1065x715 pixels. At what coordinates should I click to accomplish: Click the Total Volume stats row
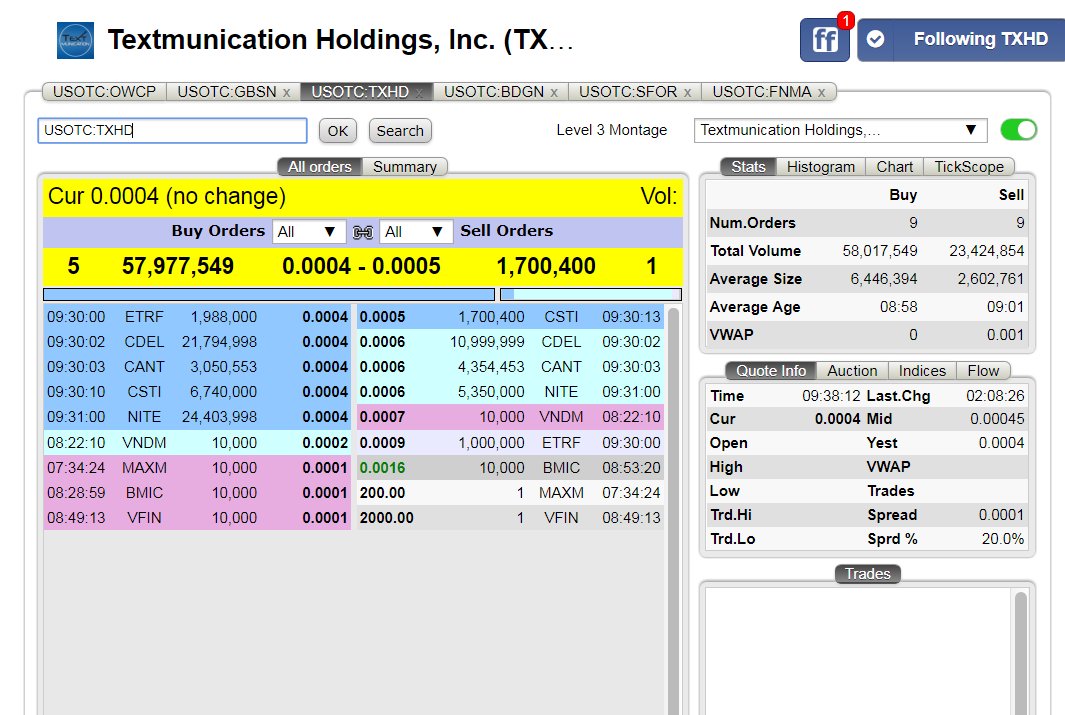pyautogui.click(x=867, y=251)
